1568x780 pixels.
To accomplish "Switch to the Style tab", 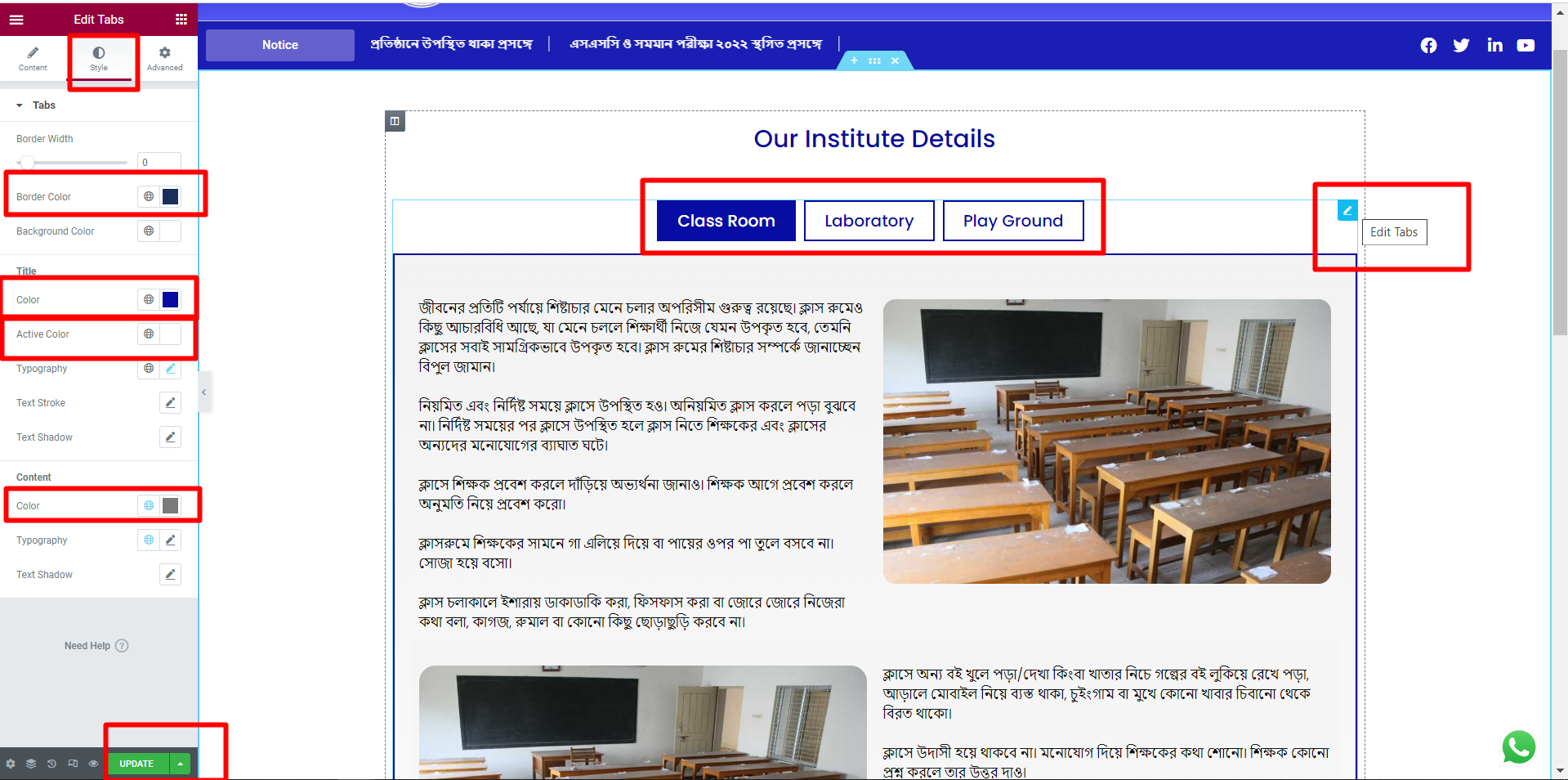I will pos(99,59).
